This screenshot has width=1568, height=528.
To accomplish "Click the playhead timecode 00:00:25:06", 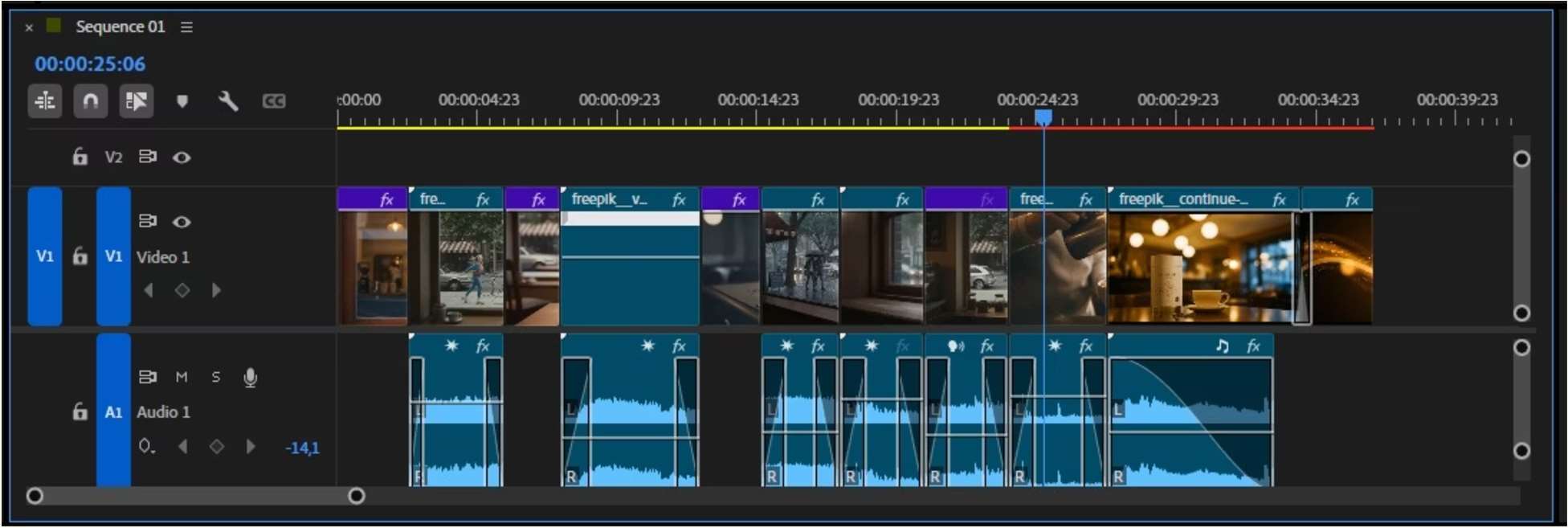I will 90,64.
